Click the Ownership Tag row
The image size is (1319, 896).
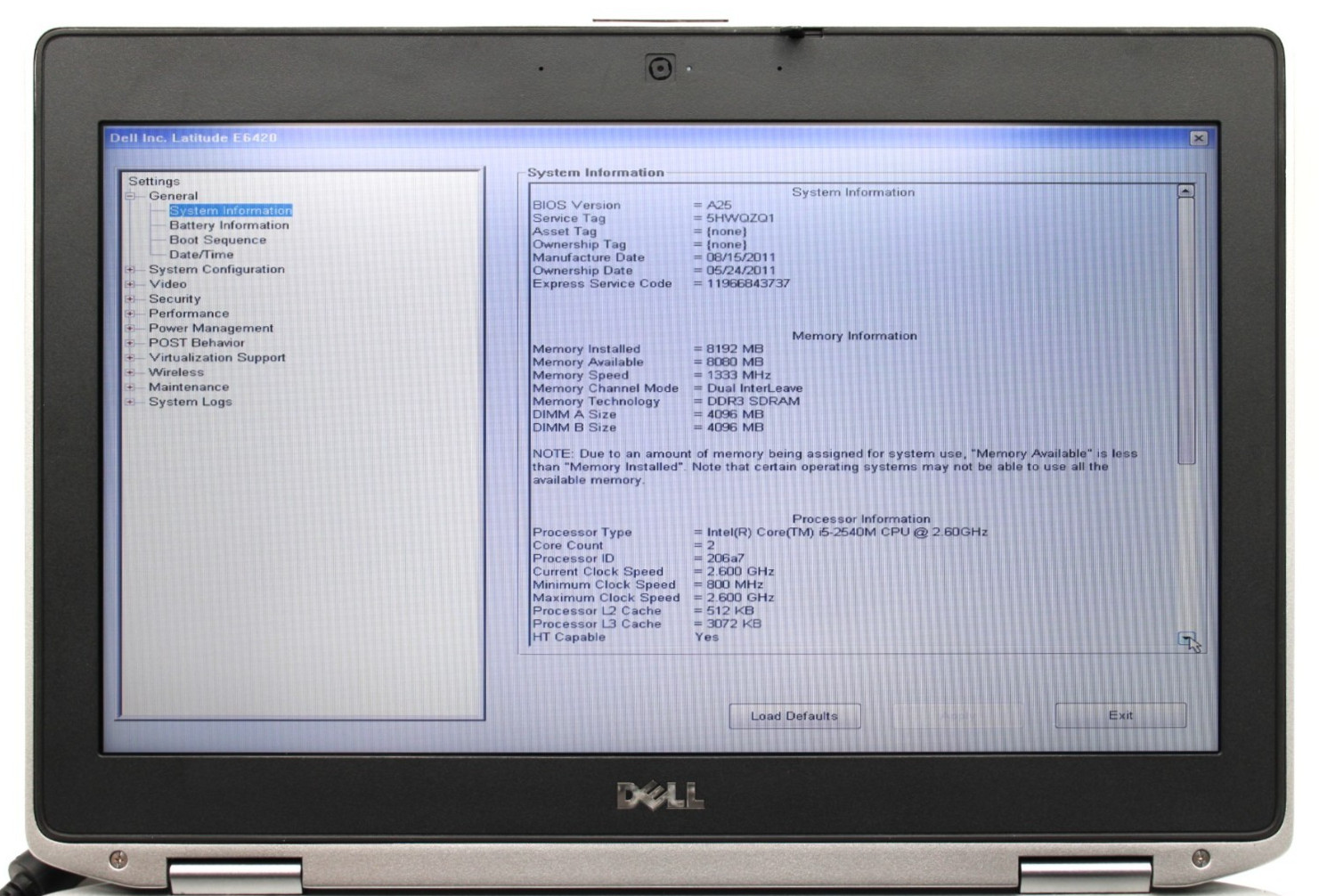coord(639,245)
